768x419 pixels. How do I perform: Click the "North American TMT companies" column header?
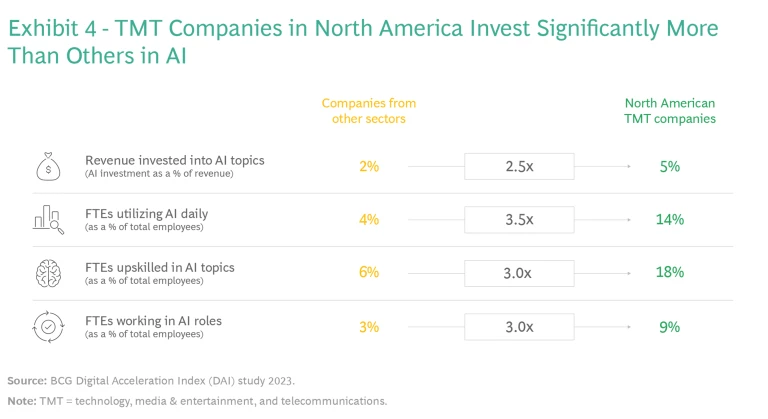[x=670, y=111]
